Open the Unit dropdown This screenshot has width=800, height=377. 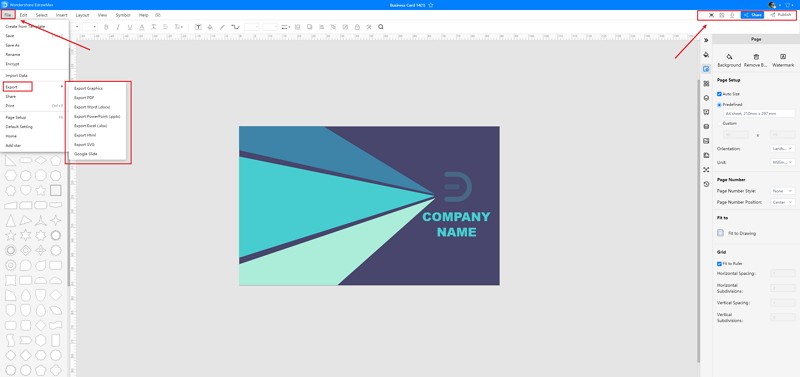[782, 162]
